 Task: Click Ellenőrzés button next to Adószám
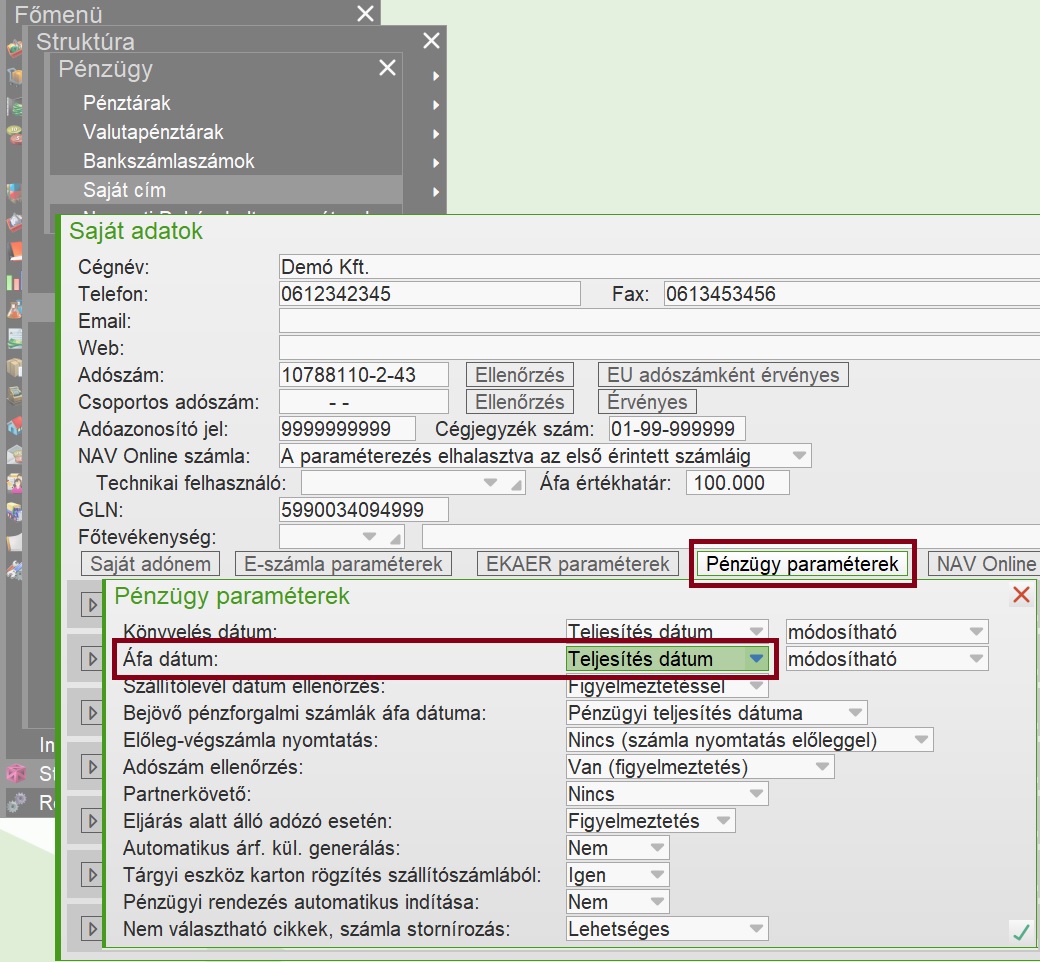[x=519, y=375]
